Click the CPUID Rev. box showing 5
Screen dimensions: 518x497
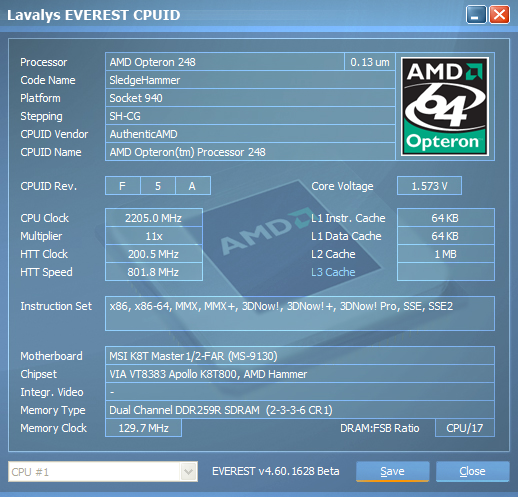tap(158, 186)
